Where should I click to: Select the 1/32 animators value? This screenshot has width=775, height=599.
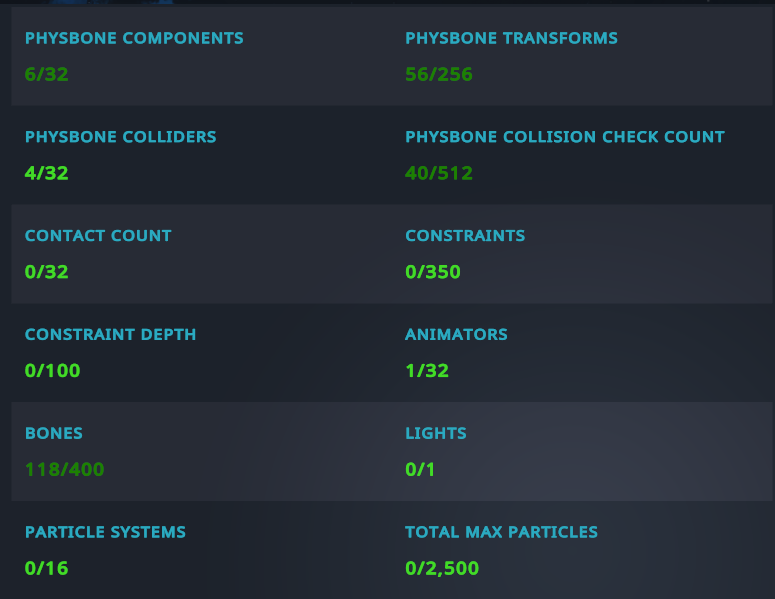(x=427, y=371)
